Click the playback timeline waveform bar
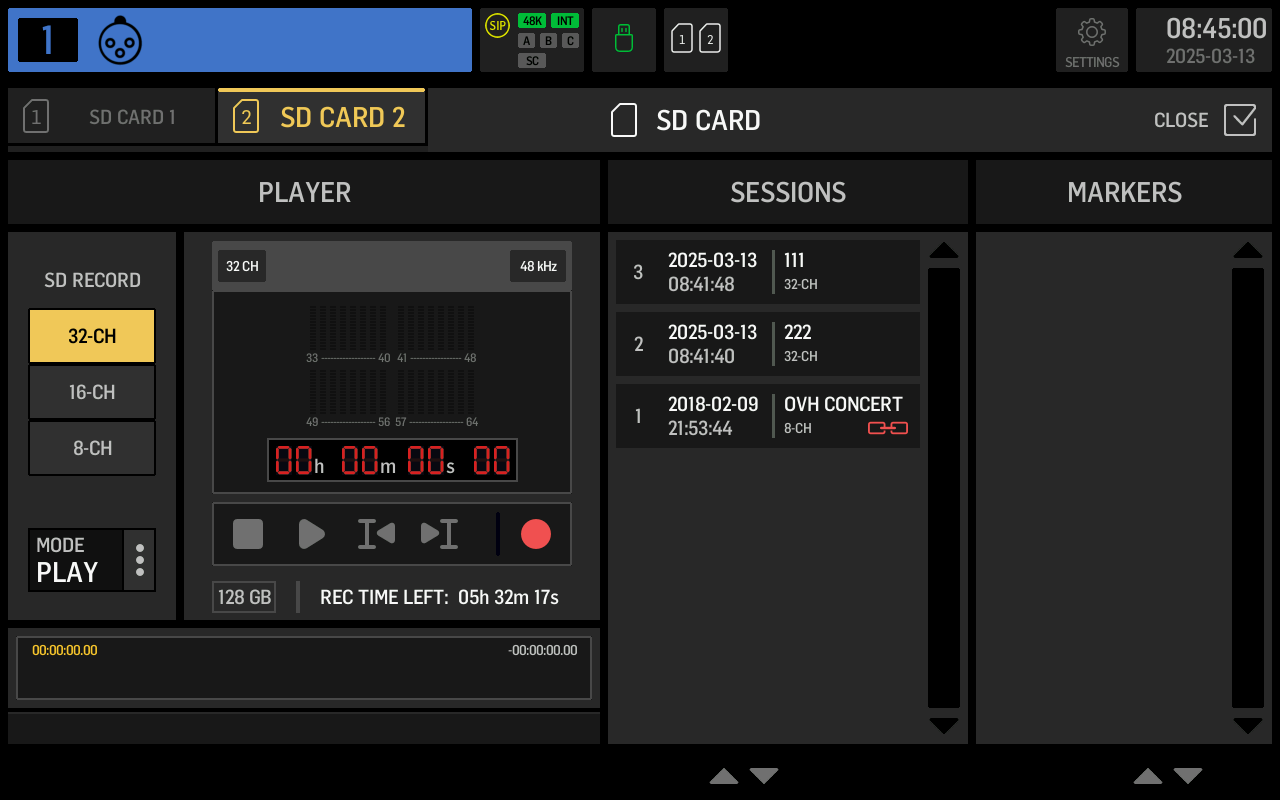The width and height of the screenshot is (1280, 800). 304,668
